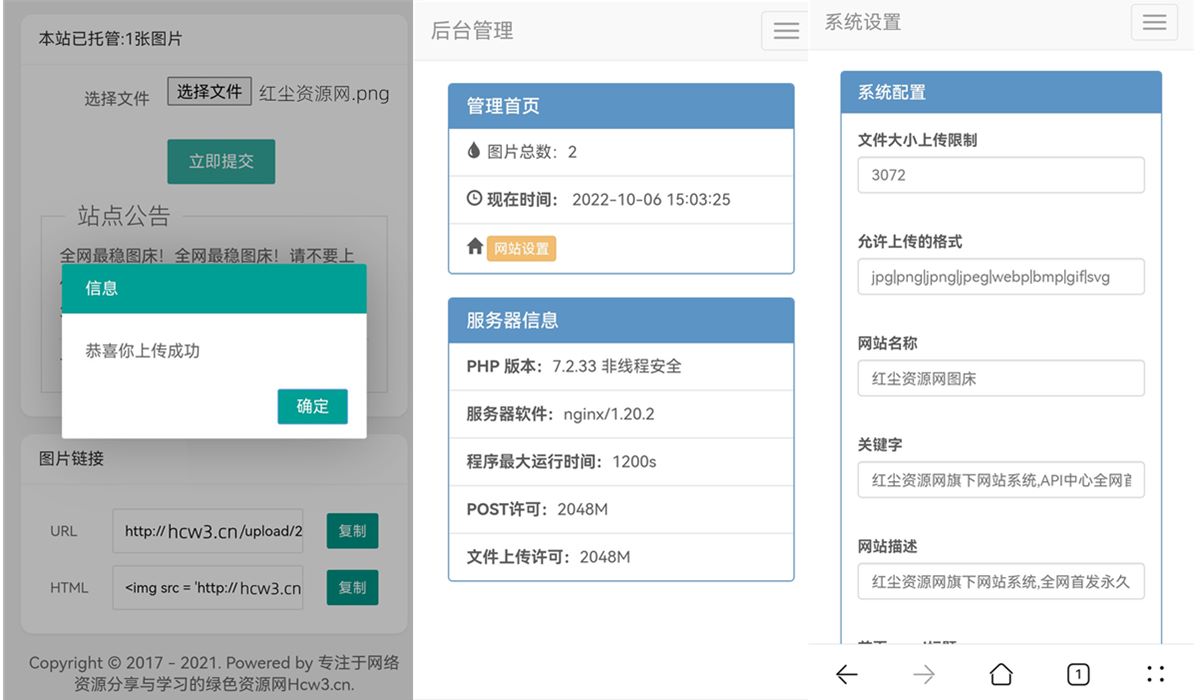Click the 选择文件 file chooser button
Image resolution: width=1200 pixels, height=700 pixels.
208,92
